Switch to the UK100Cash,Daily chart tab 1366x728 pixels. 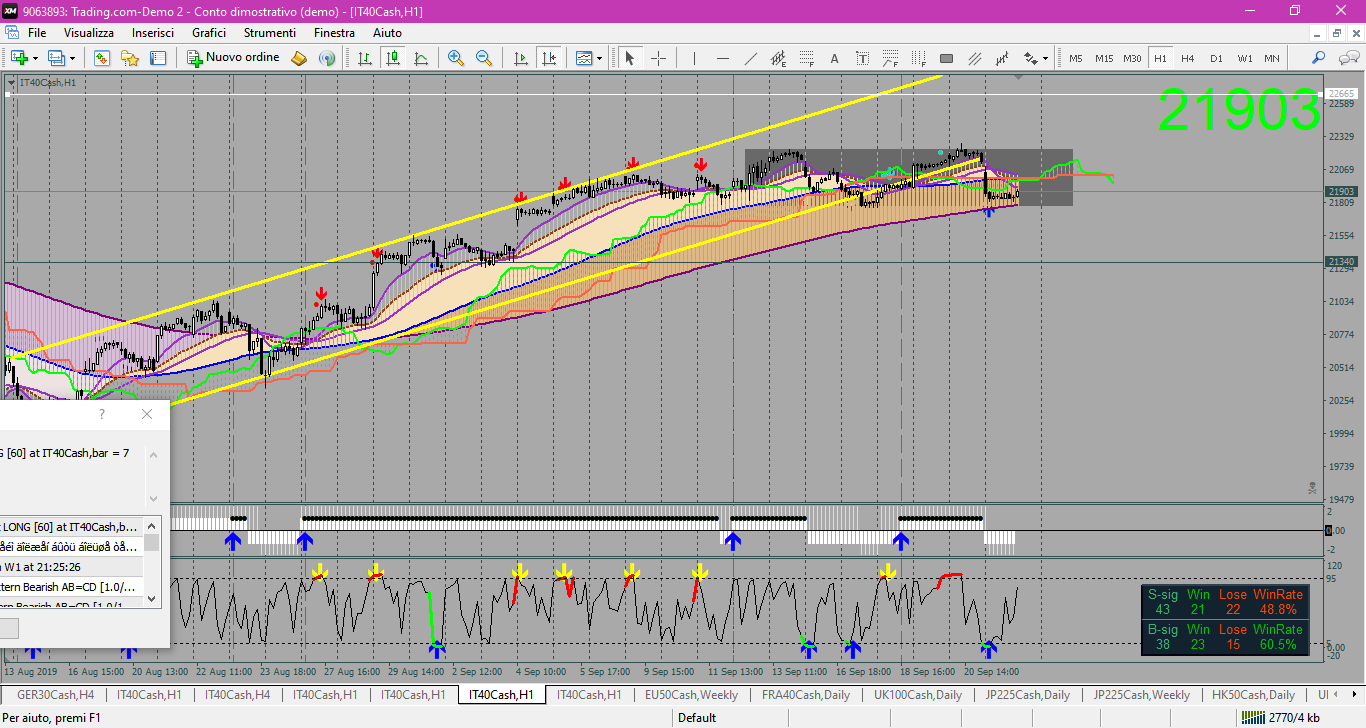tap(918, 695)
